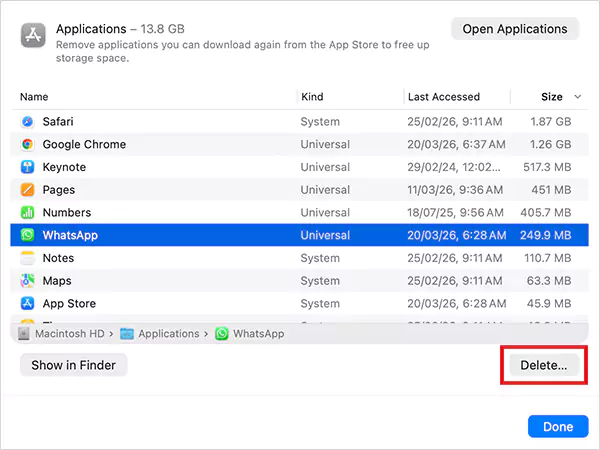The image size is (600, 450).
Task: Select the Google Chrome name
Action: click(x=84, y=144)
